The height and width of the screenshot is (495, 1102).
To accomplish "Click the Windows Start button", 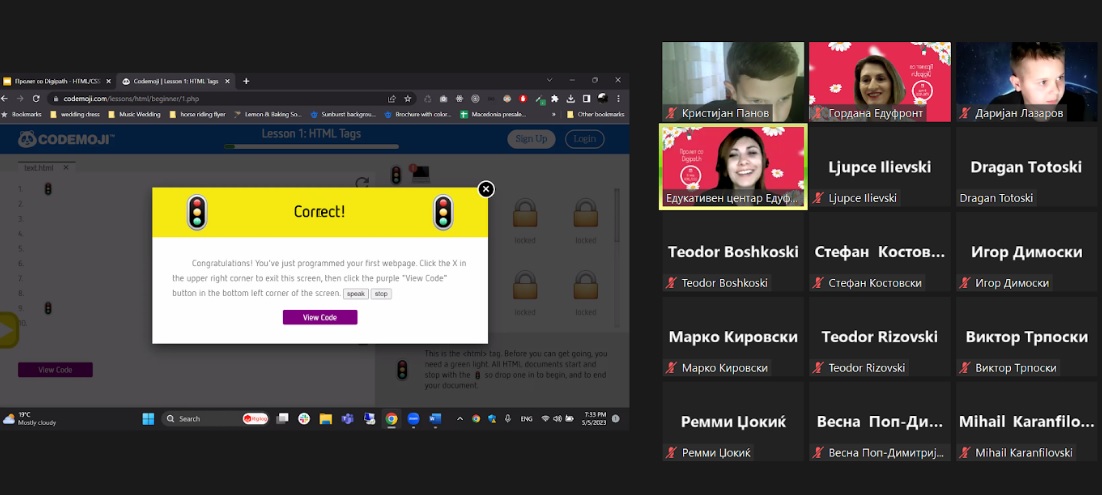I will pyautogui.click(x=148, y=419).
